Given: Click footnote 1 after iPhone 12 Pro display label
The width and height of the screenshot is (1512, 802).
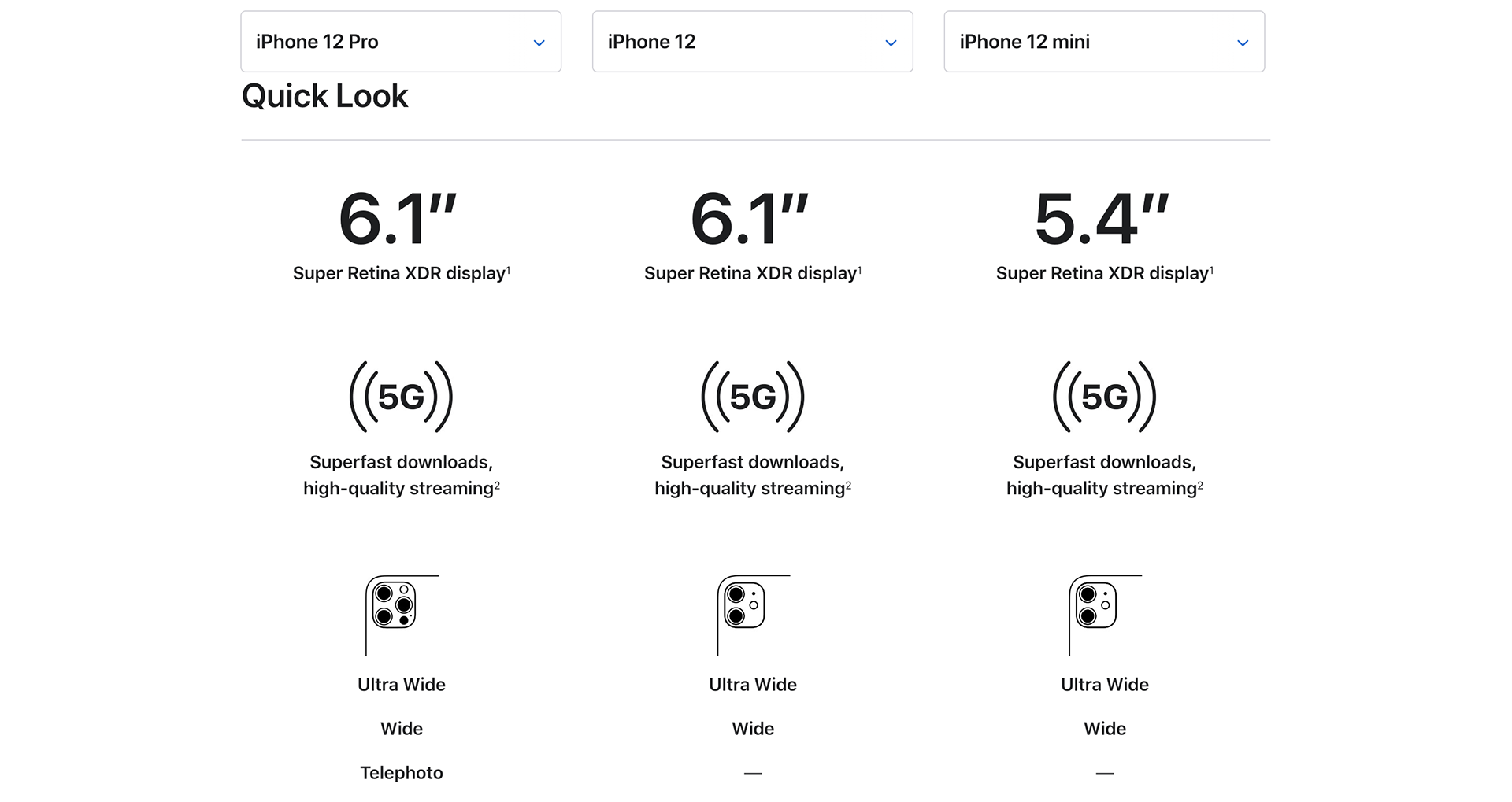Looking at the screenshot, I should pos(508,270).
